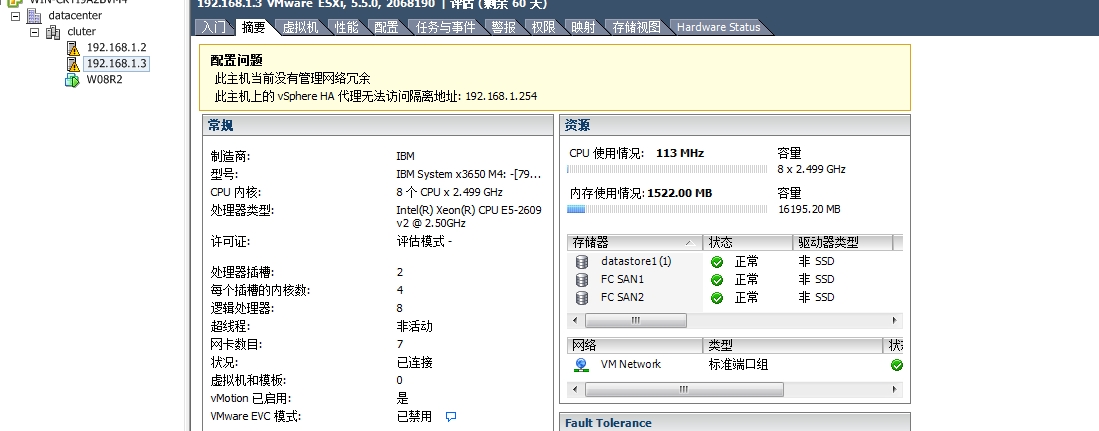Click the 16195.20 MB capacity value
The width and height of the screenshot is (1099, 431).
click(809, 209)
